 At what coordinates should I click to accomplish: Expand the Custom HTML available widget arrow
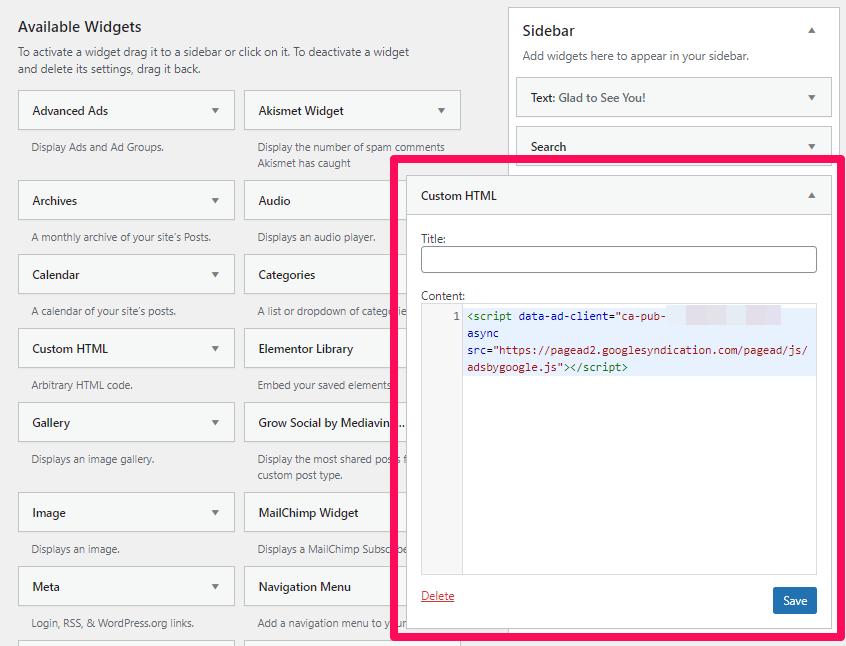coord(215,349)
